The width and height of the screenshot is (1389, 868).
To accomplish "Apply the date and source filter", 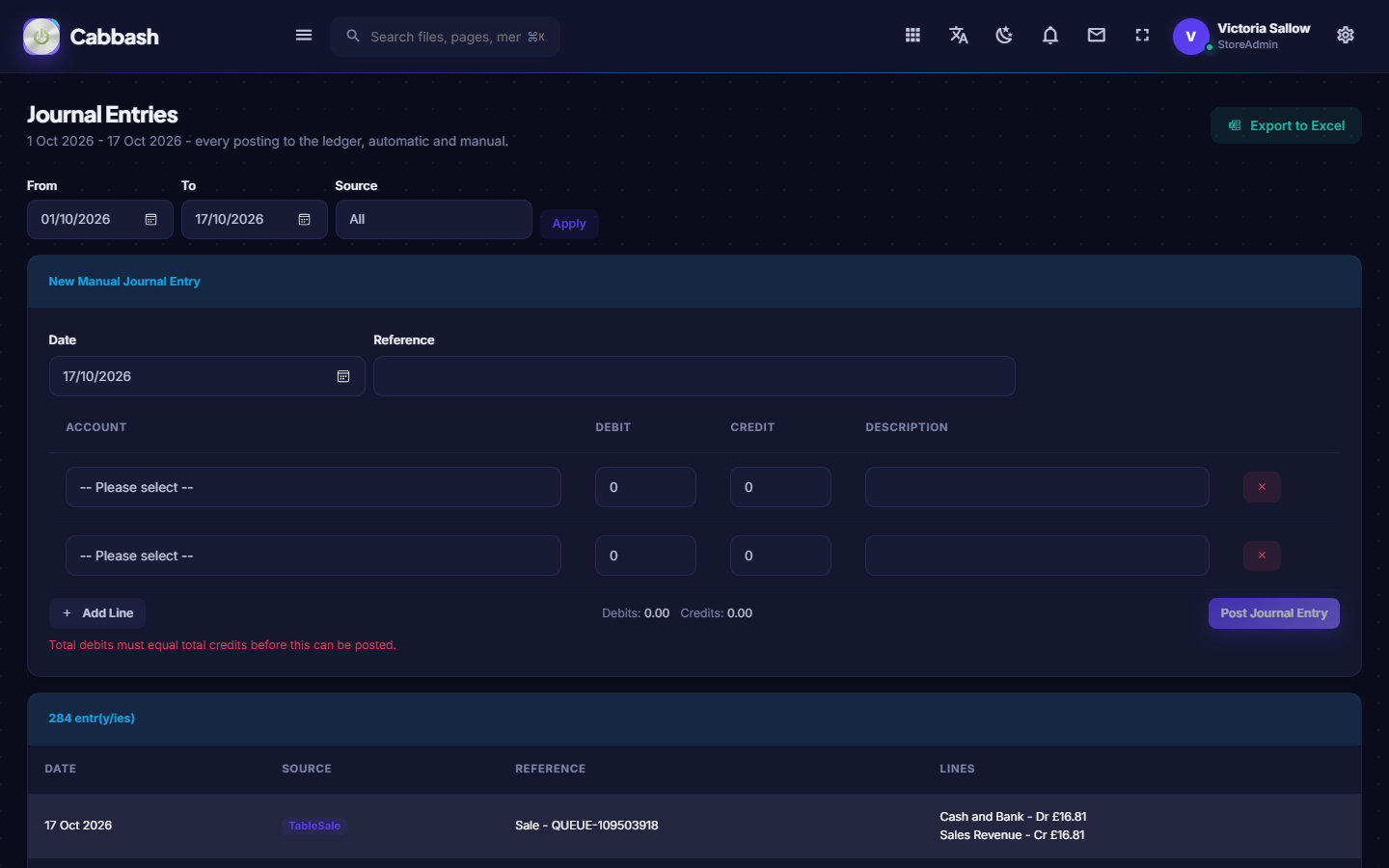I will point(569,224).
